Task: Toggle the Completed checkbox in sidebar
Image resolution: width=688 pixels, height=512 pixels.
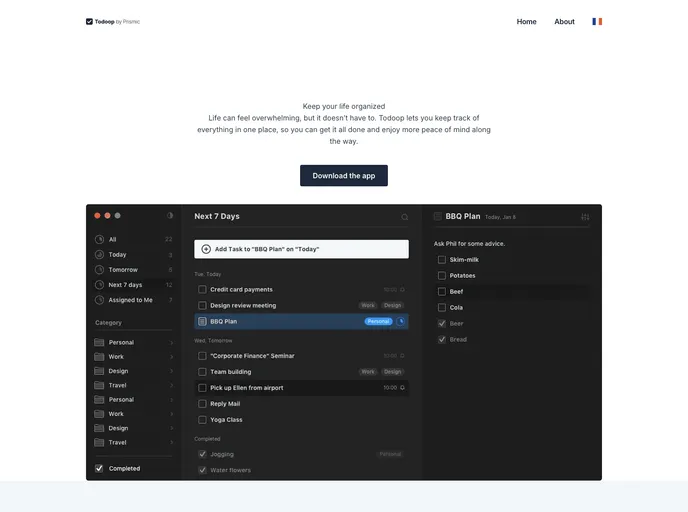Action: 99,469
